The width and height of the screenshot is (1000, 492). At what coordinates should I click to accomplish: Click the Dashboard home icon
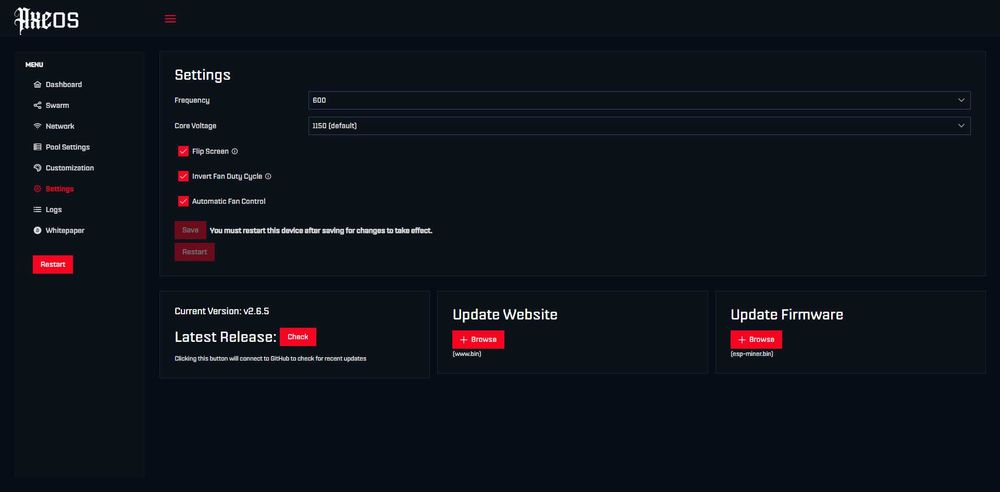point(37,84)
